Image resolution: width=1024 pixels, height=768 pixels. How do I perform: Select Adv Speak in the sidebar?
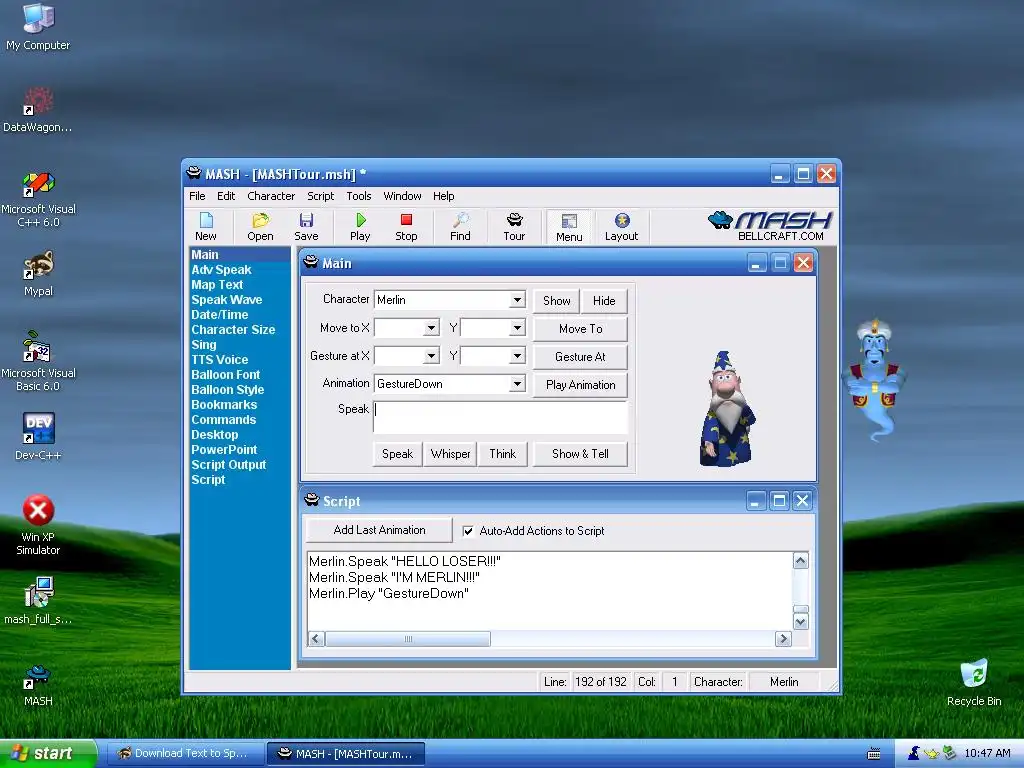coord(221,270)
